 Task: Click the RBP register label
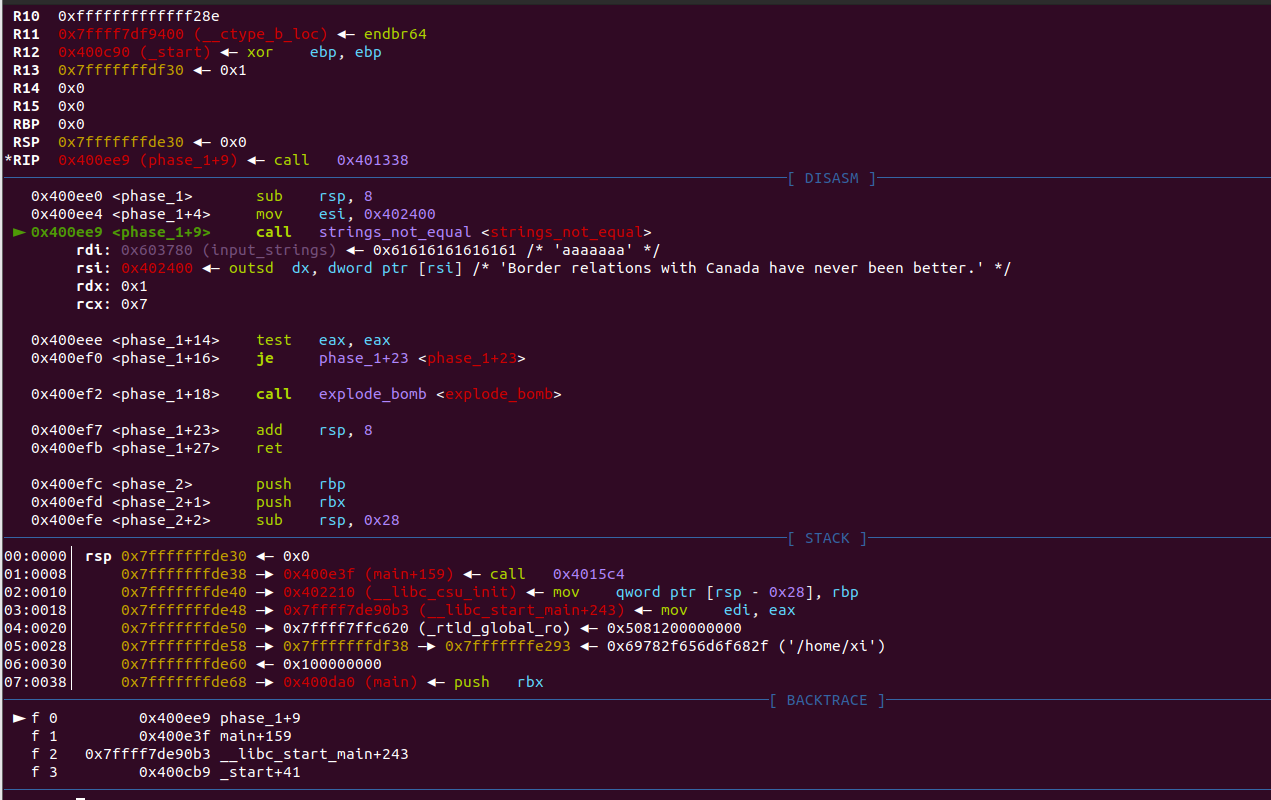coord(27,124)
